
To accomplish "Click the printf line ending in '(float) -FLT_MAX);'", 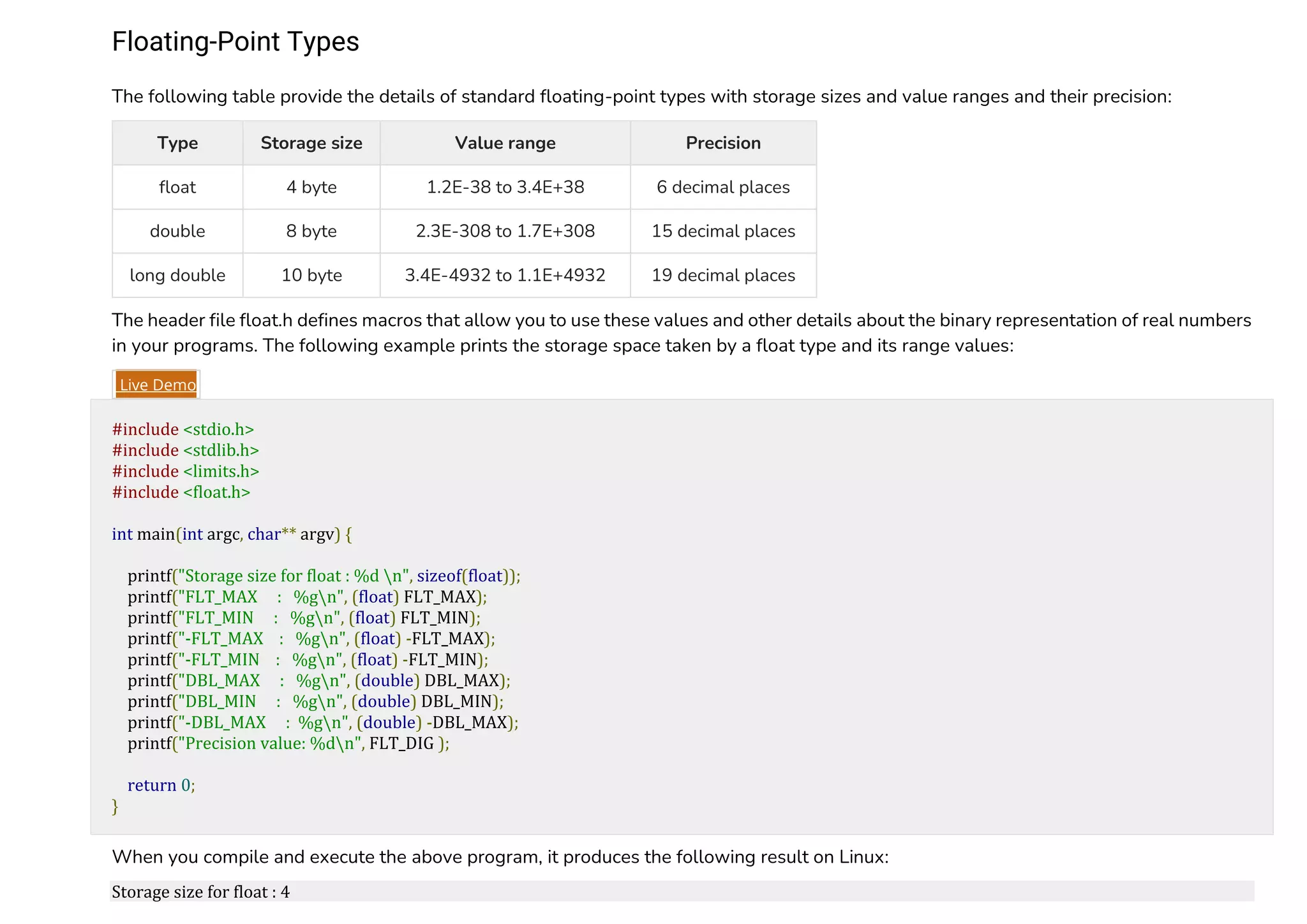I will click(x=311, y=639).
